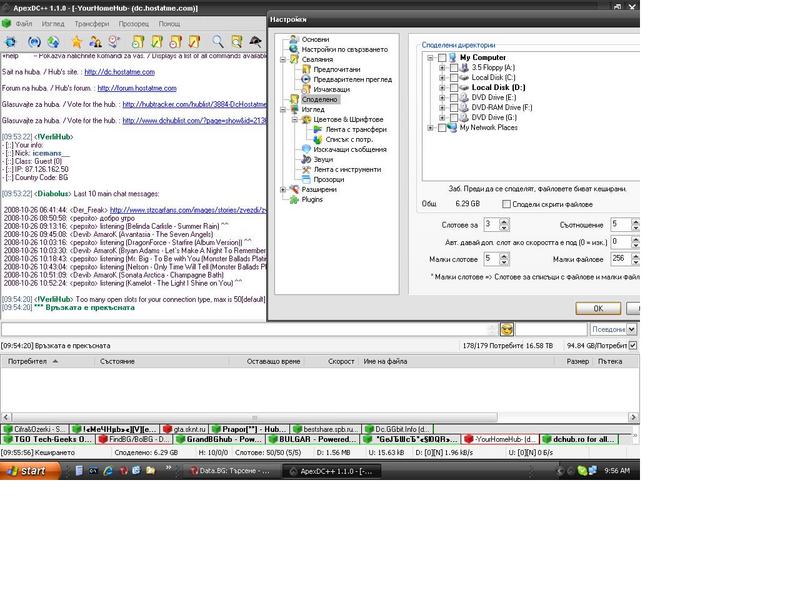The width and height of the screenshot is (800, 600).
Task: Click the Windows start button
Action: pyautogui.click(x=30, y=470)
